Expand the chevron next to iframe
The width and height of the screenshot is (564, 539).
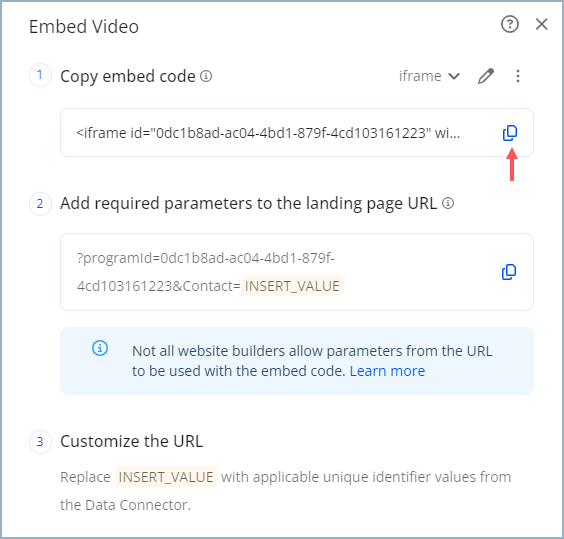click(x=454, y=76)
